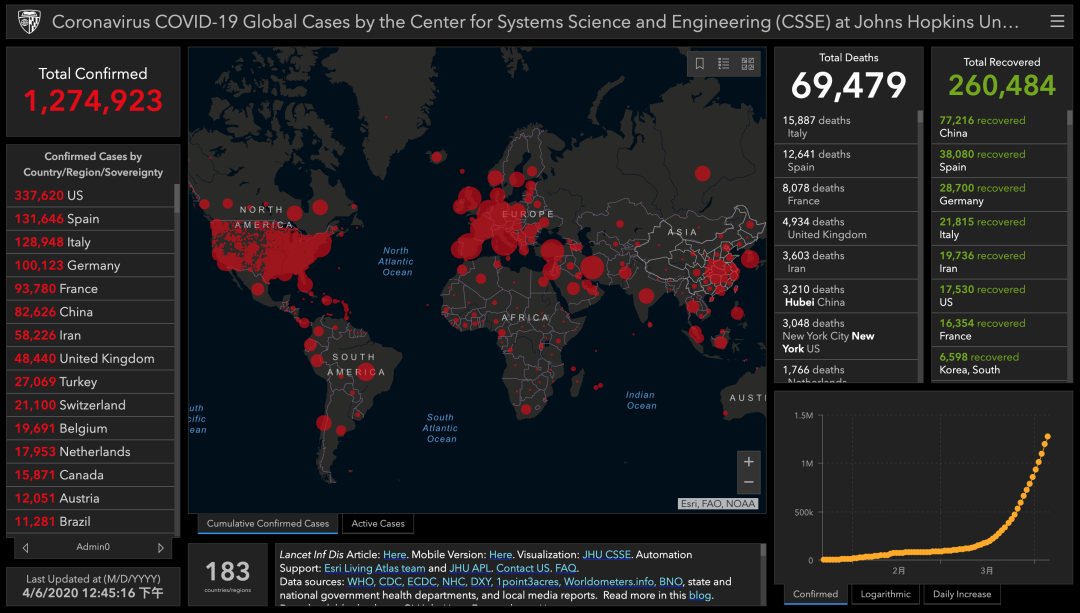Open the Lancet article Here link
Viewport: 1080px width, 613px height.
[x=395, y=554]
